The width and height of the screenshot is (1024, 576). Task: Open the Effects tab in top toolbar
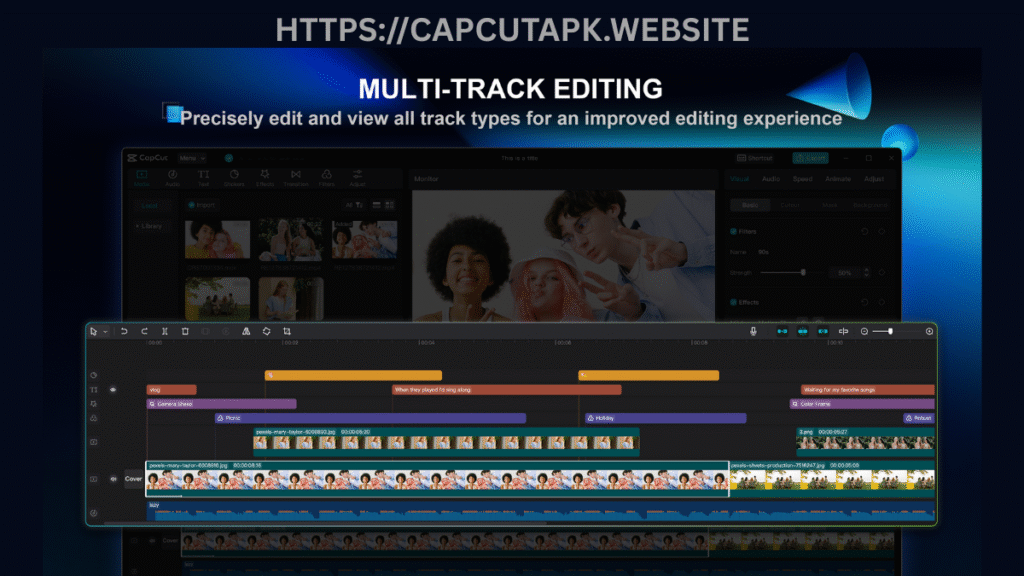click(264, 178)
